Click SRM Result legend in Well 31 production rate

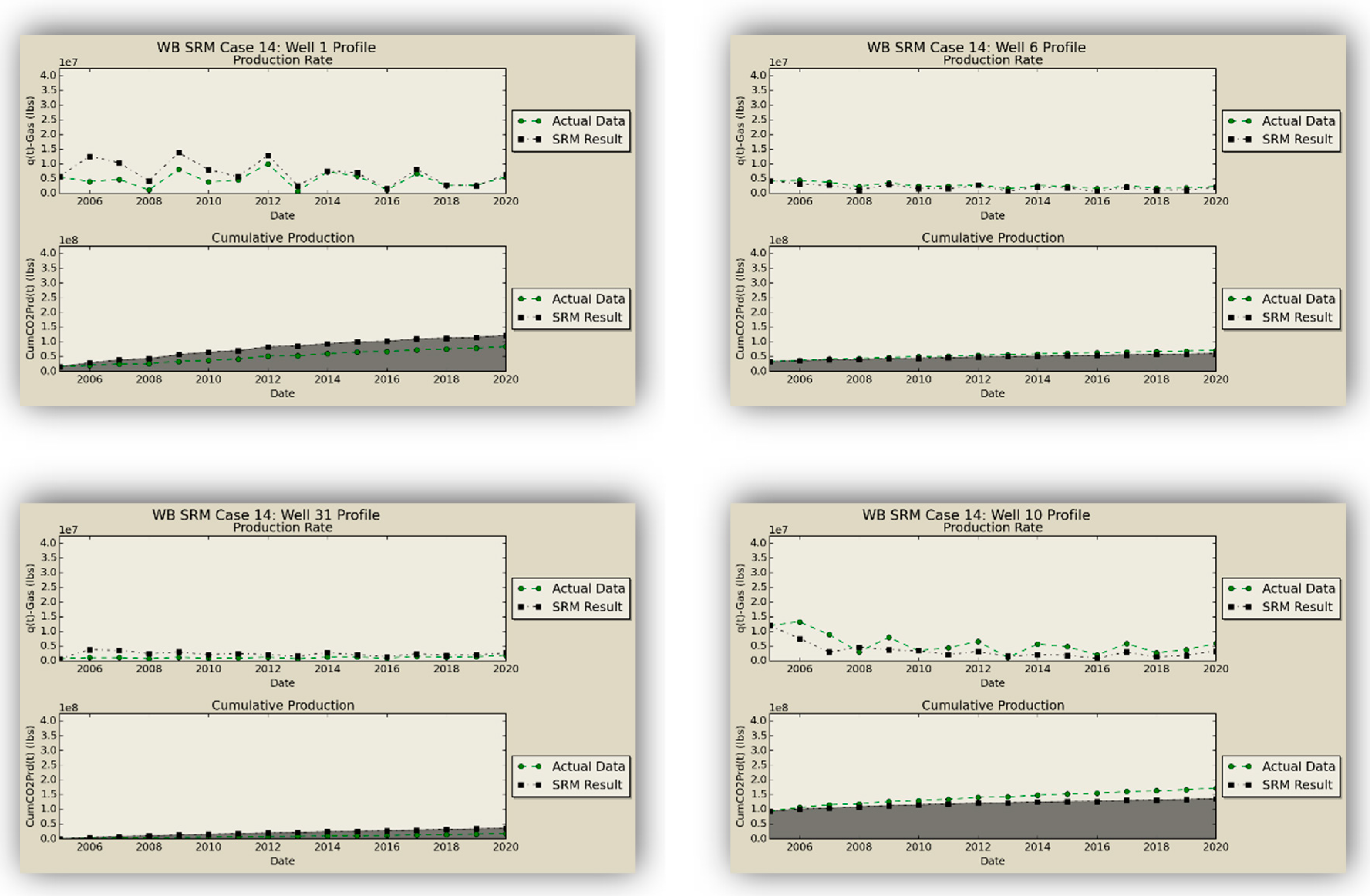click(x=586, y=606)
